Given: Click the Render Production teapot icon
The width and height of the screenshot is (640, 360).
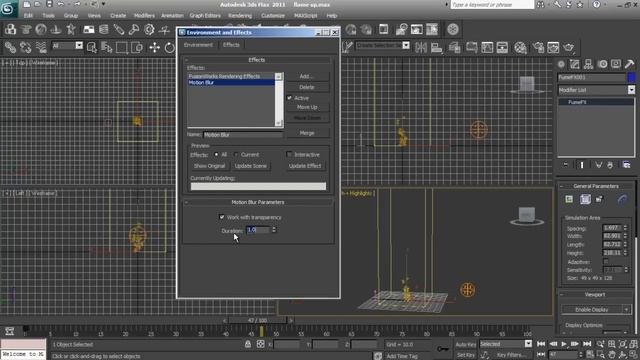Looking at the screenshot, I should point(569,47).
